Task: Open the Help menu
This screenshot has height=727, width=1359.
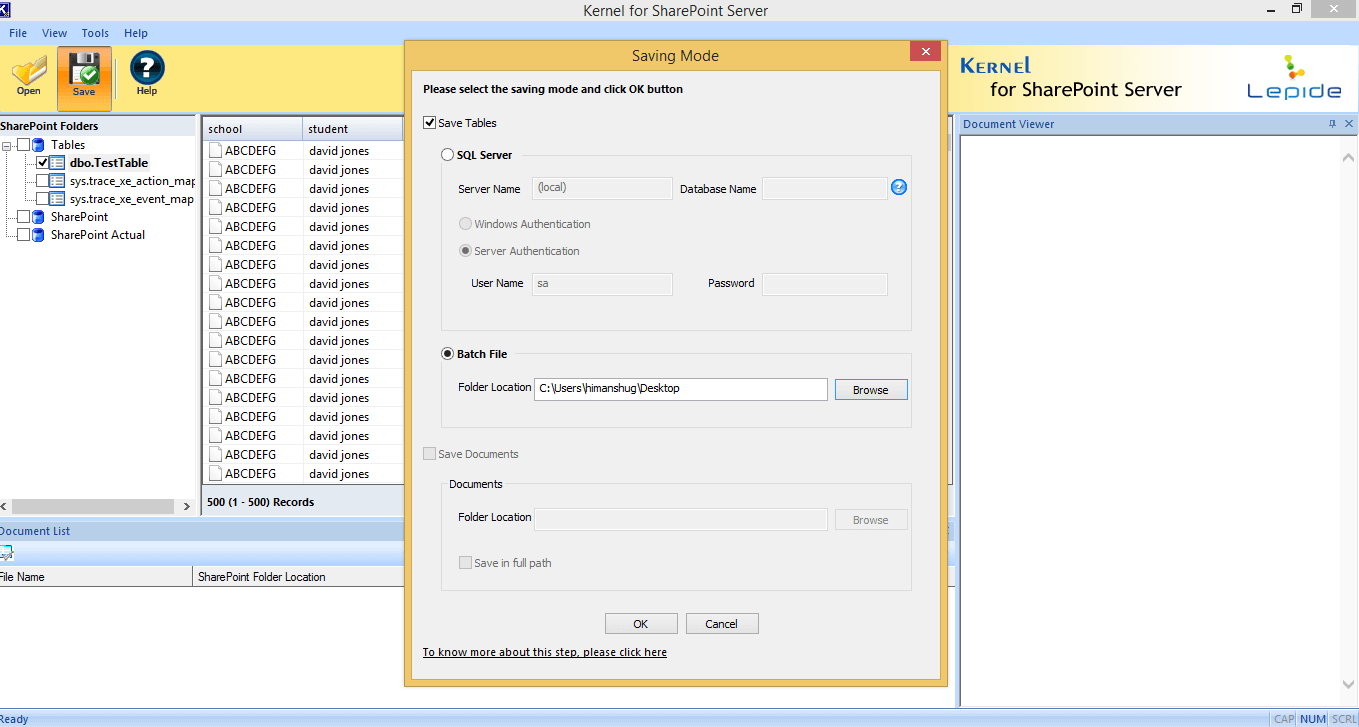Action: click(136, 33)
